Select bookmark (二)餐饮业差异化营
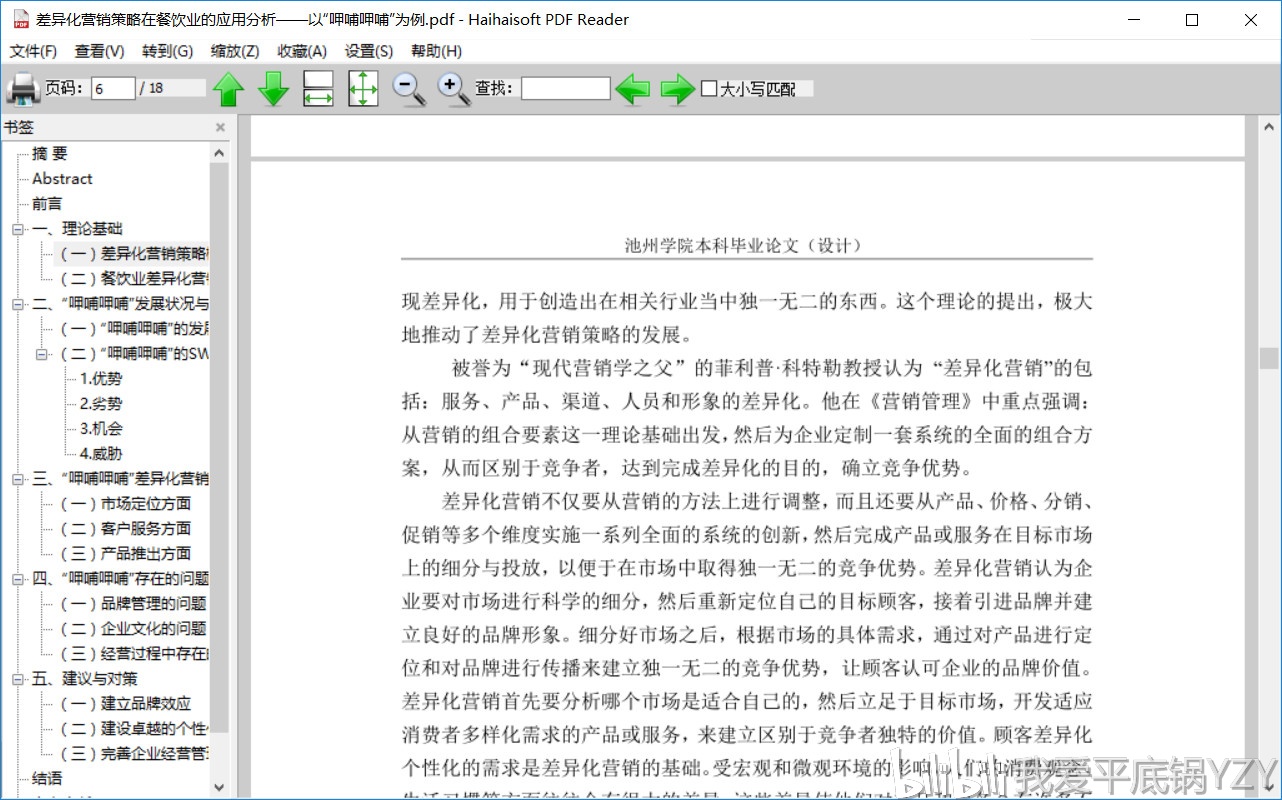Viewport: 1282px width, 800px height. (x=134, y=279)
